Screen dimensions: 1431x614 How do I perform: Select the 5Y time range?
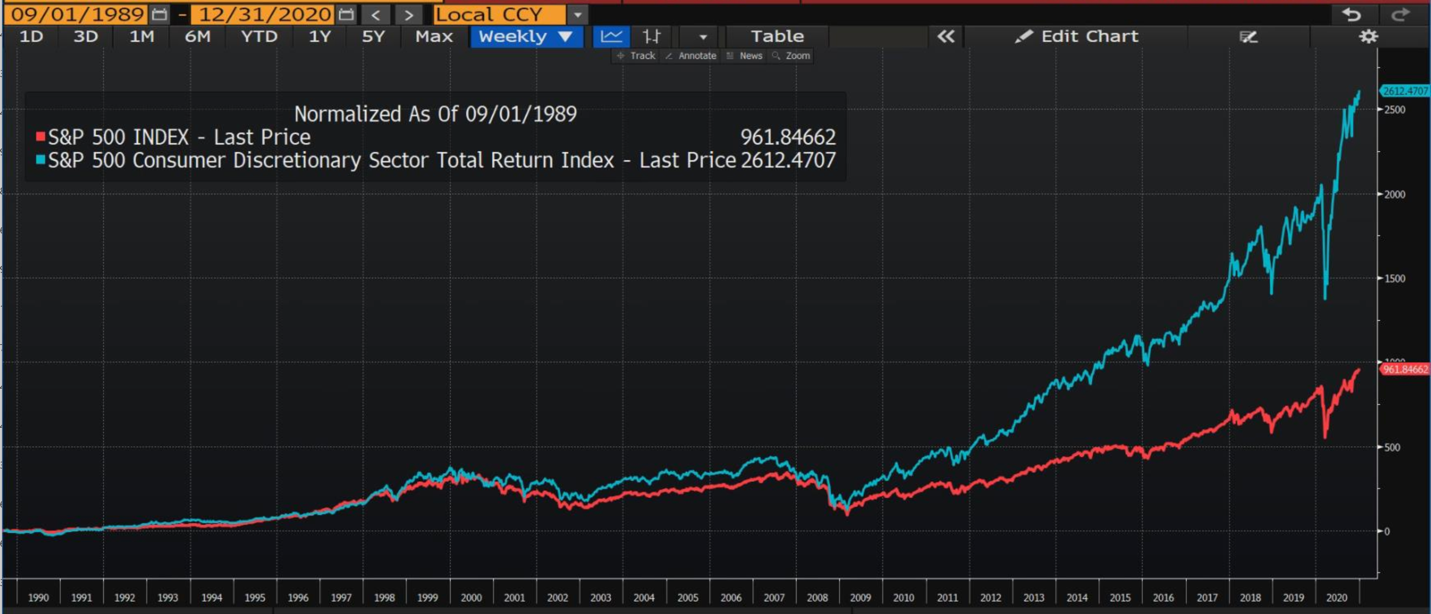(x=373, y=37)
